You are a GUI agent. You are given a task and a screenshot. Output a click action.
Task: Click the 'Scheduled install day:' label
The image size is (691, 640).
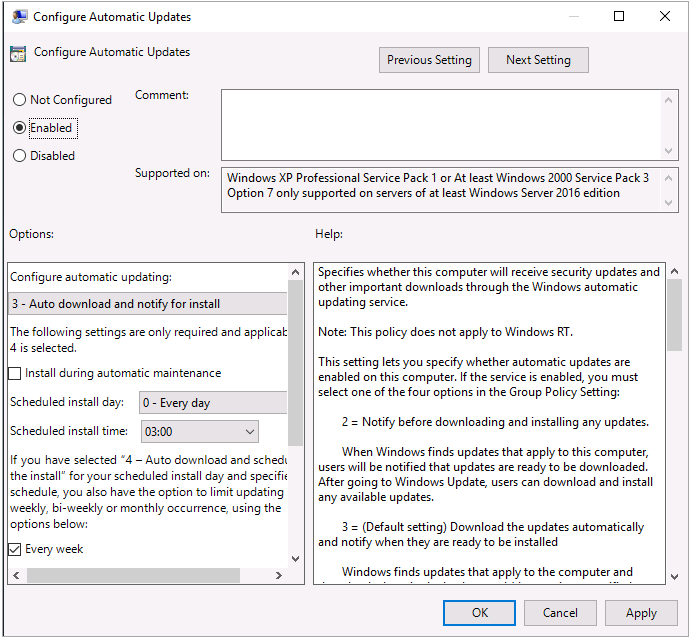pos(67,402)
